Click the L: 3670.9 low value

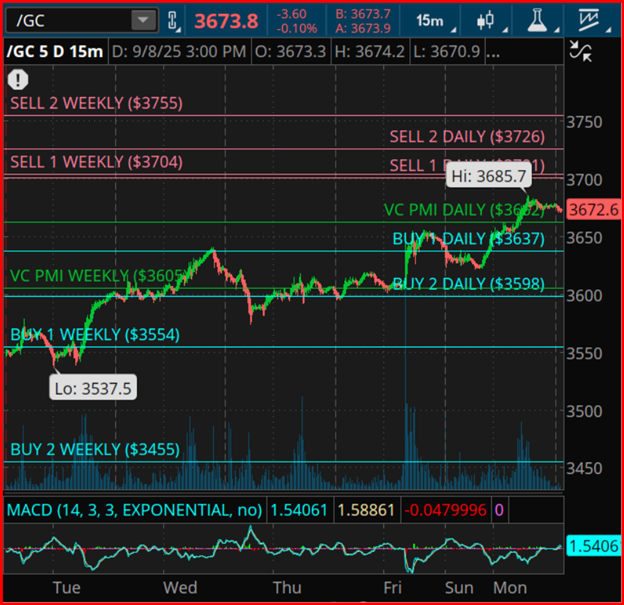click(447, 51)
